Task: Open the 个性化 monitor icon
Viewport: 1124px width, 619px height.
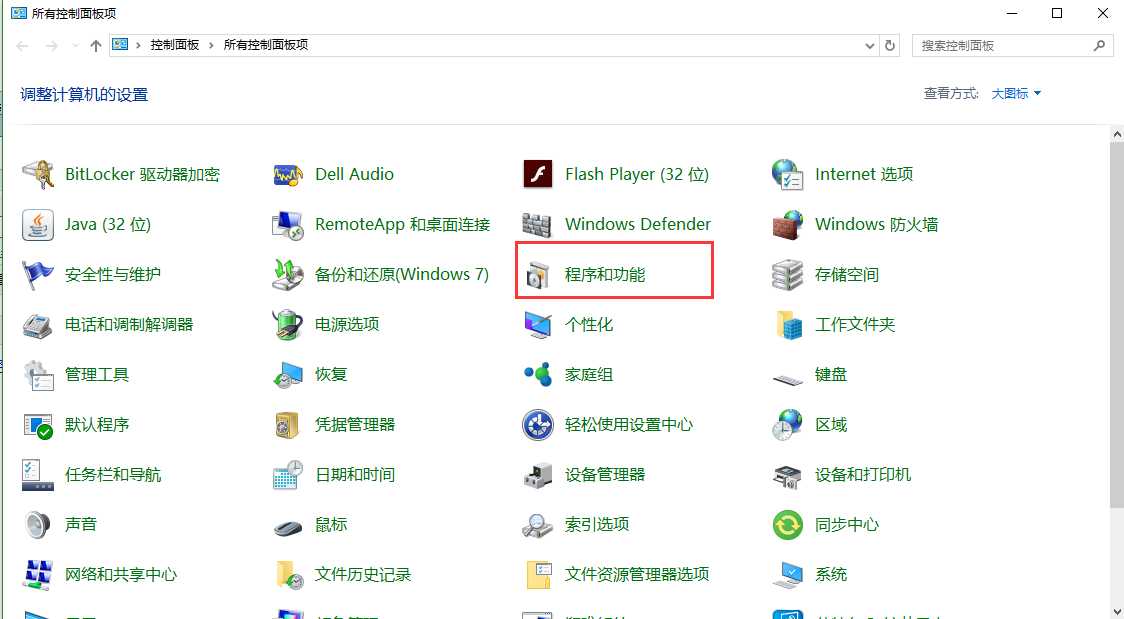Action: pos(538,325)
